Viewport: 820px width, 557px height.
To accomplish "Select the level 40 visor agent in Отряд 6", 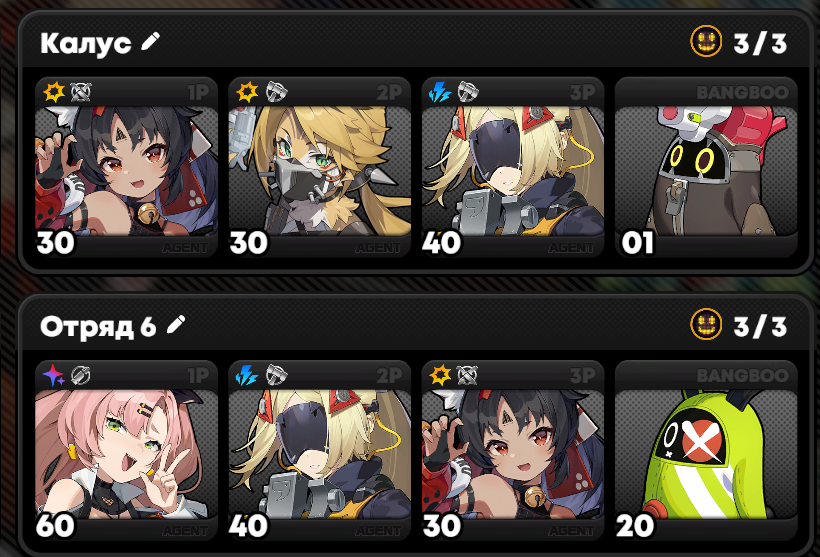I will (x=320, y=450).
